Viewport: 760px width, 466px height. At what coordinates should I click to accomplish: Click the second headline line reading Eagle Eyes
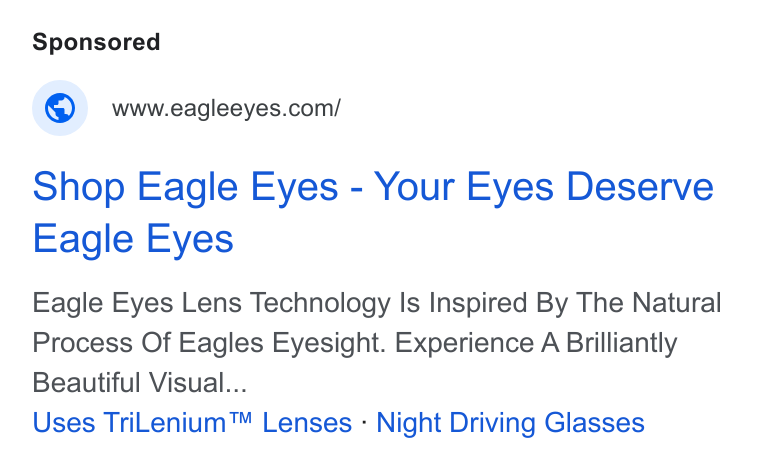pos(133,239)
